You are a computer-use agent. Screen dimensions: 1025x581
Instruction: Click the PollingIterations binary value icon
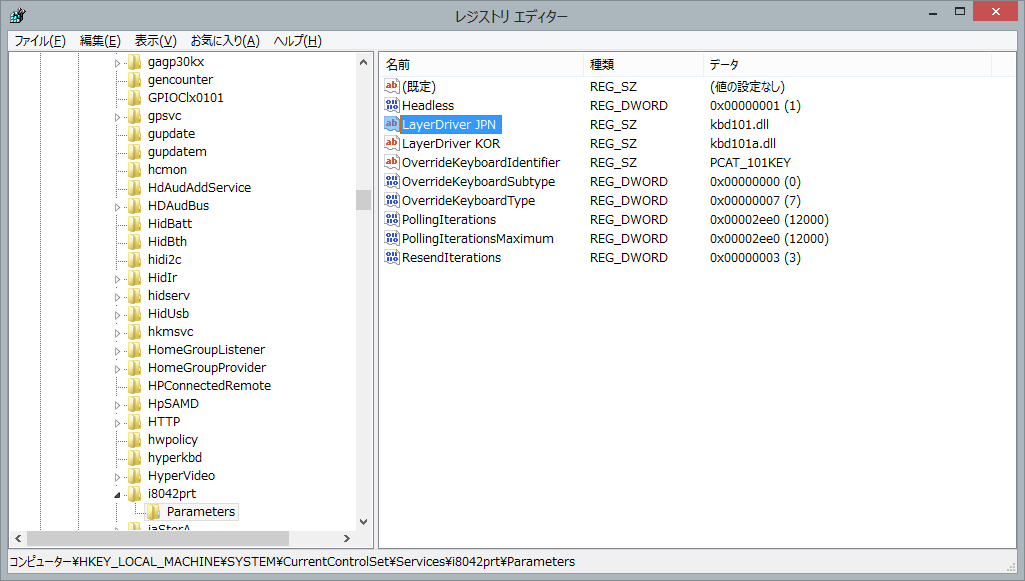pyautogui.click(x=392, y=220)
